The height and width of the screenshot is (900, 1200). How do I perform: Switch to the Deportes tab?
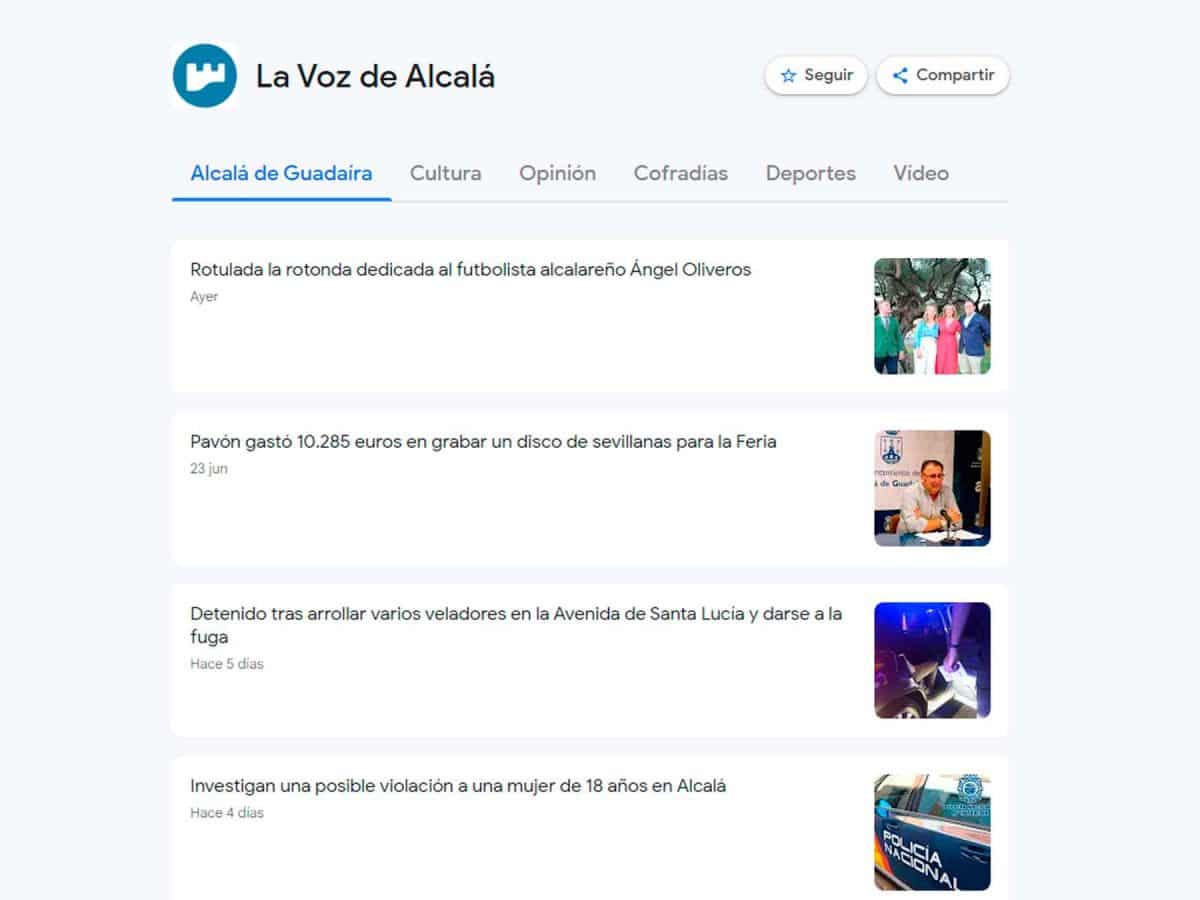click(811, 173)
